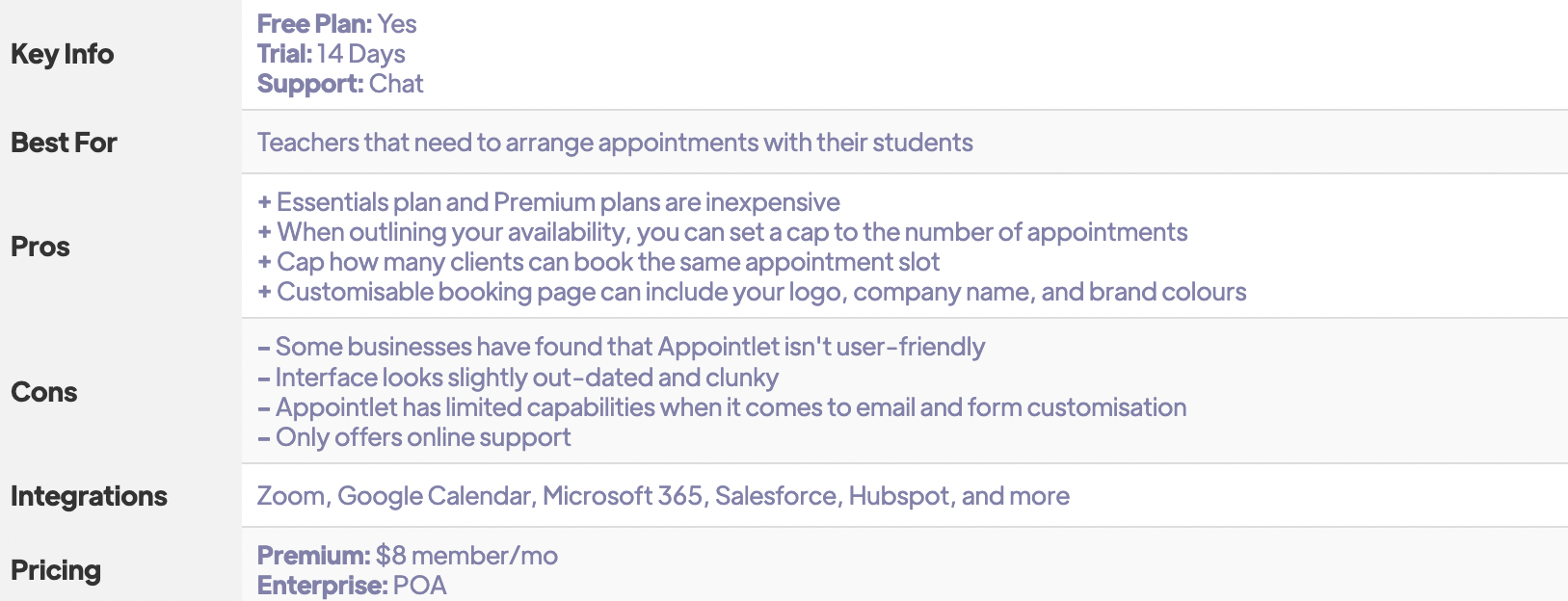This screenshot has height=601, width=1568.
Task: Click the Trial: 14 Days line
Action: point(332,54)
